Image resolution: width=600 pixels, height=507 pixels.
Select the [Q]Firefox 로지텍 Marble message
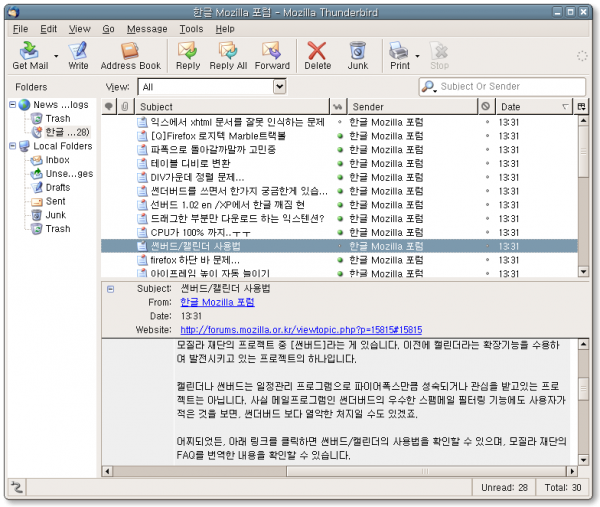(x=339, y=136)
